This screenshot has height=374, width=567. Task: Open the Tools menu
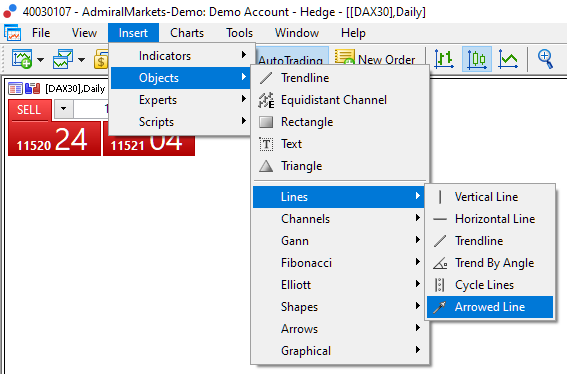(239, 33)
